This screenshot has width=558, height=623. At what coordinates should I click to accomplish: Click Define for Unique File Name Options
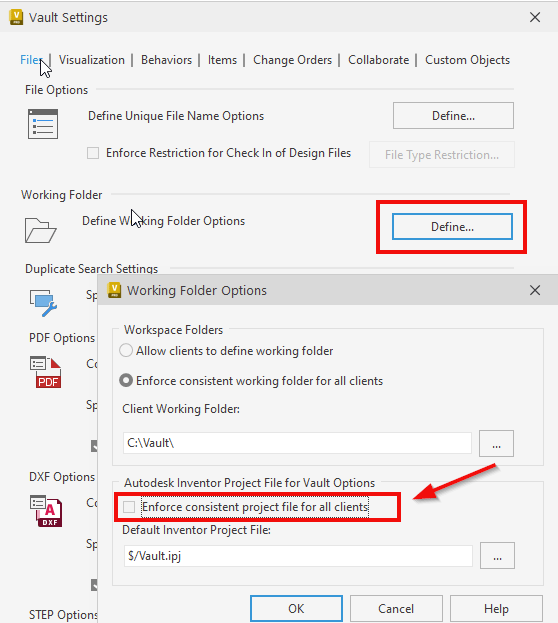point(453,116)
